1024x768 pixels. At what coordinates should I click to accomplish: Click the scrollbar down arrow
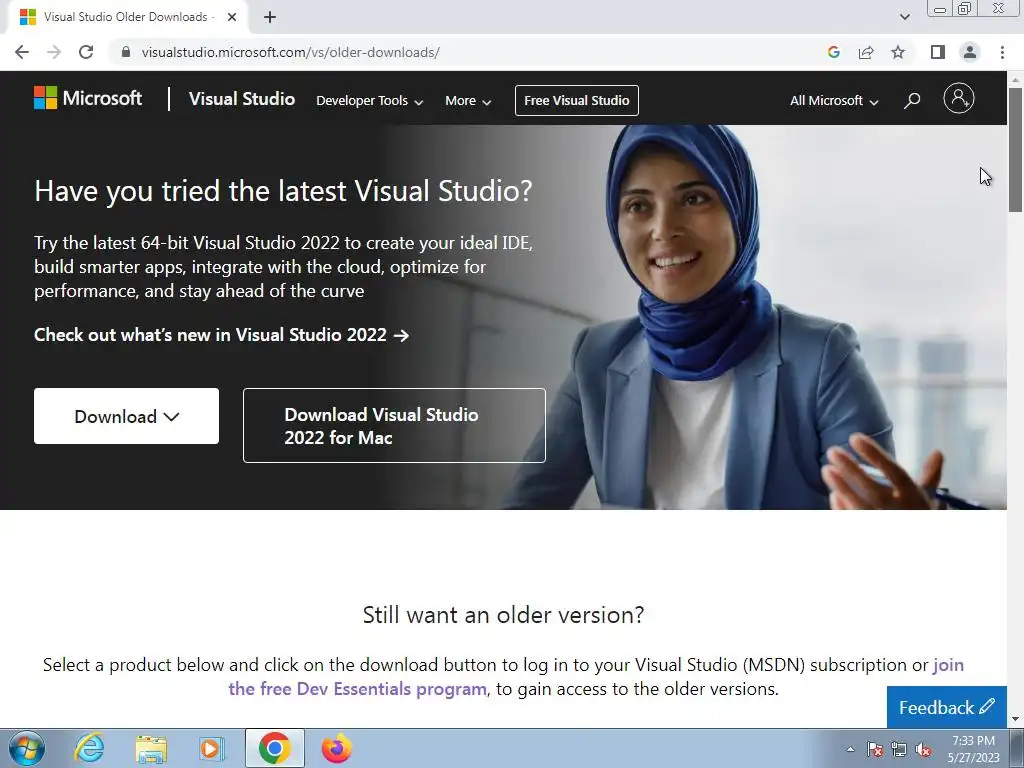(1015, 720)
